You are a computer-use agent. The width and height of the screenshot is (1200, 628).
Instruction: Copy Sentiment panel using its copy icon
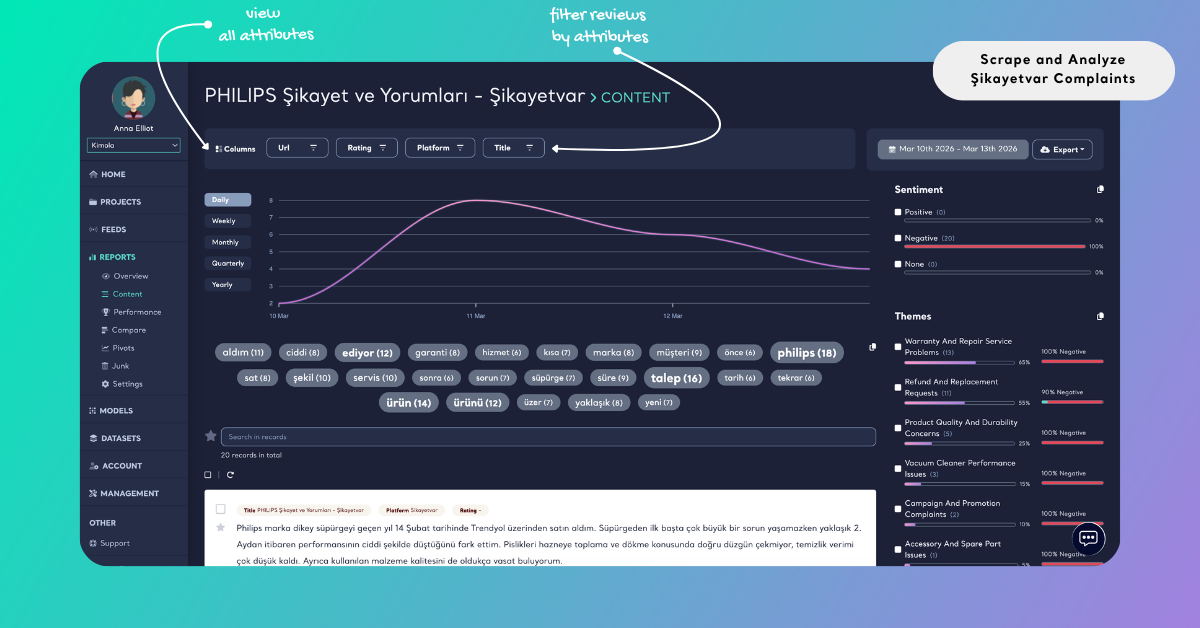tap(1100, 189)
